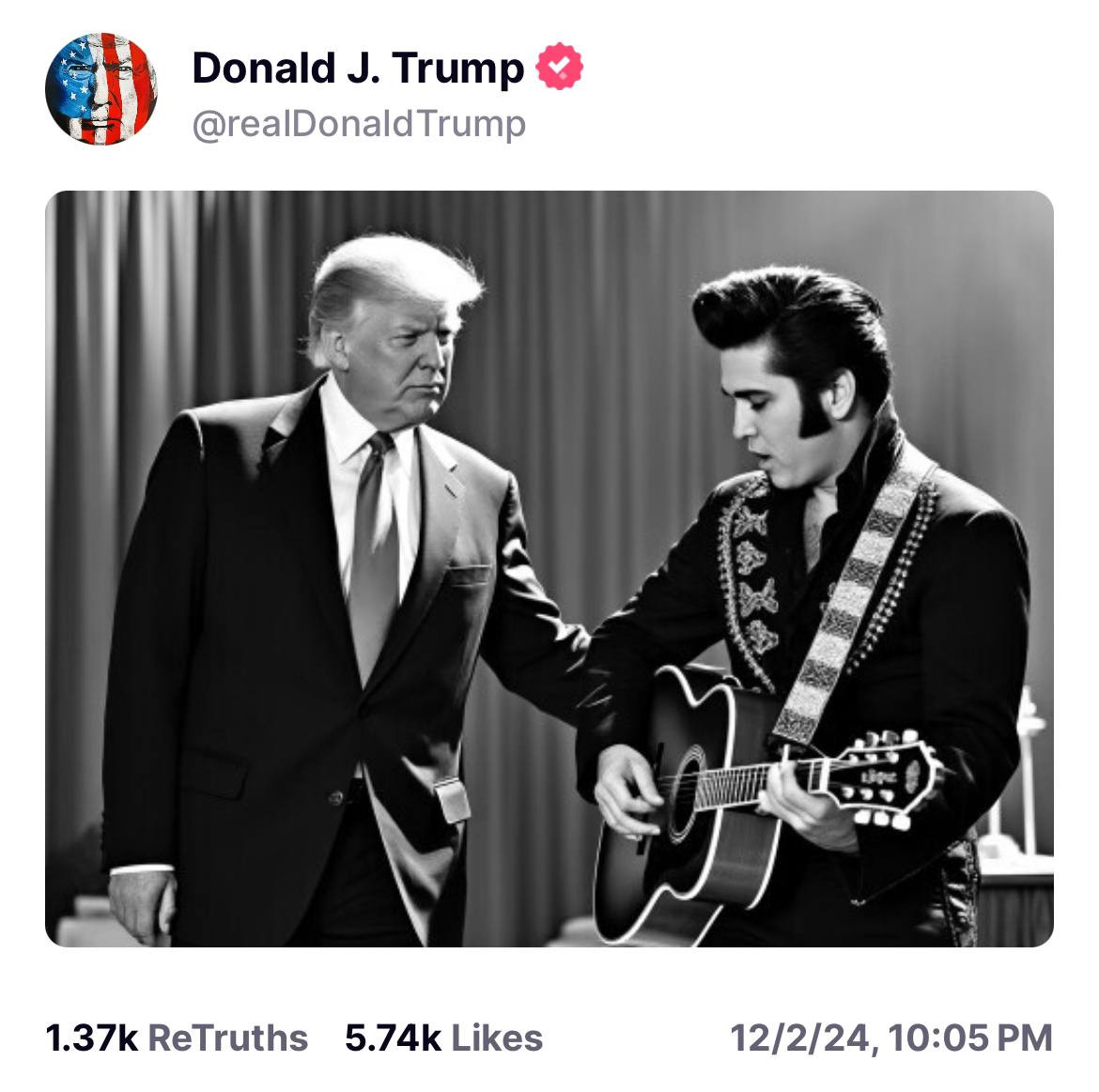View the 5.74k Likes count

tap(393, 1038)
